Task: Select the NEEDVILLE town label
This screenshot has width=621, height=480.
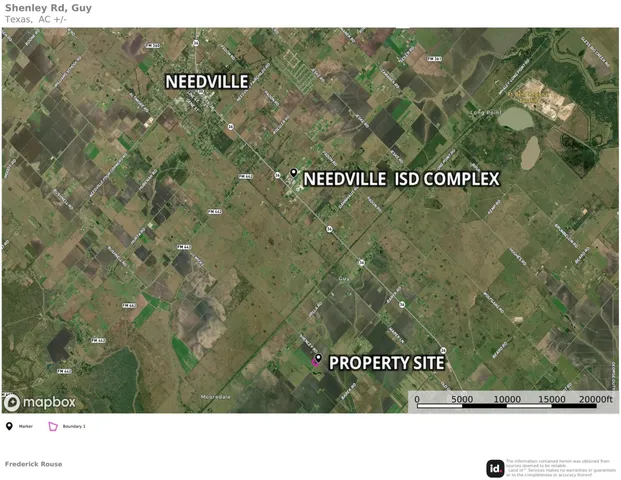Action: point(206,82)
